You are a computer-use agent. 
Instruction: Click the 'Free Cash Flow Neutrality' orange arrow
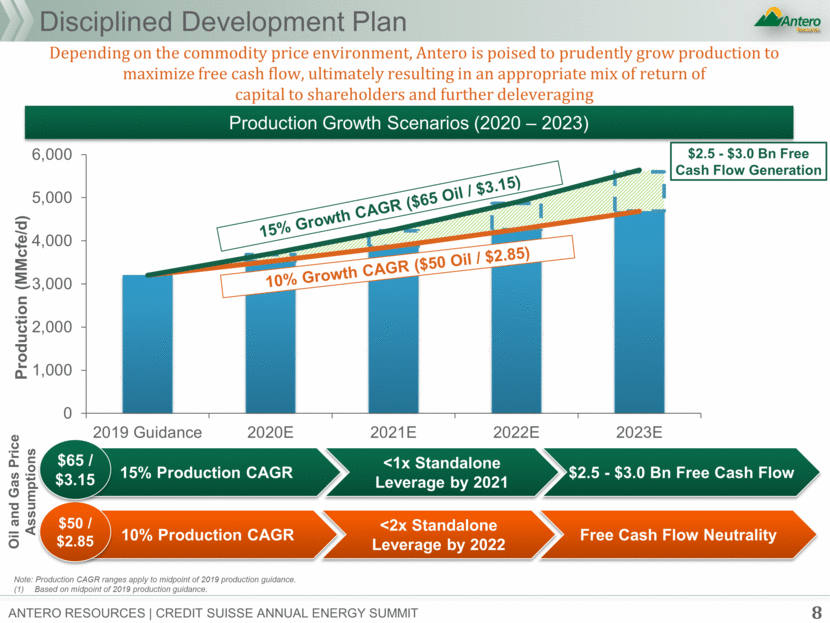[679, 535]
